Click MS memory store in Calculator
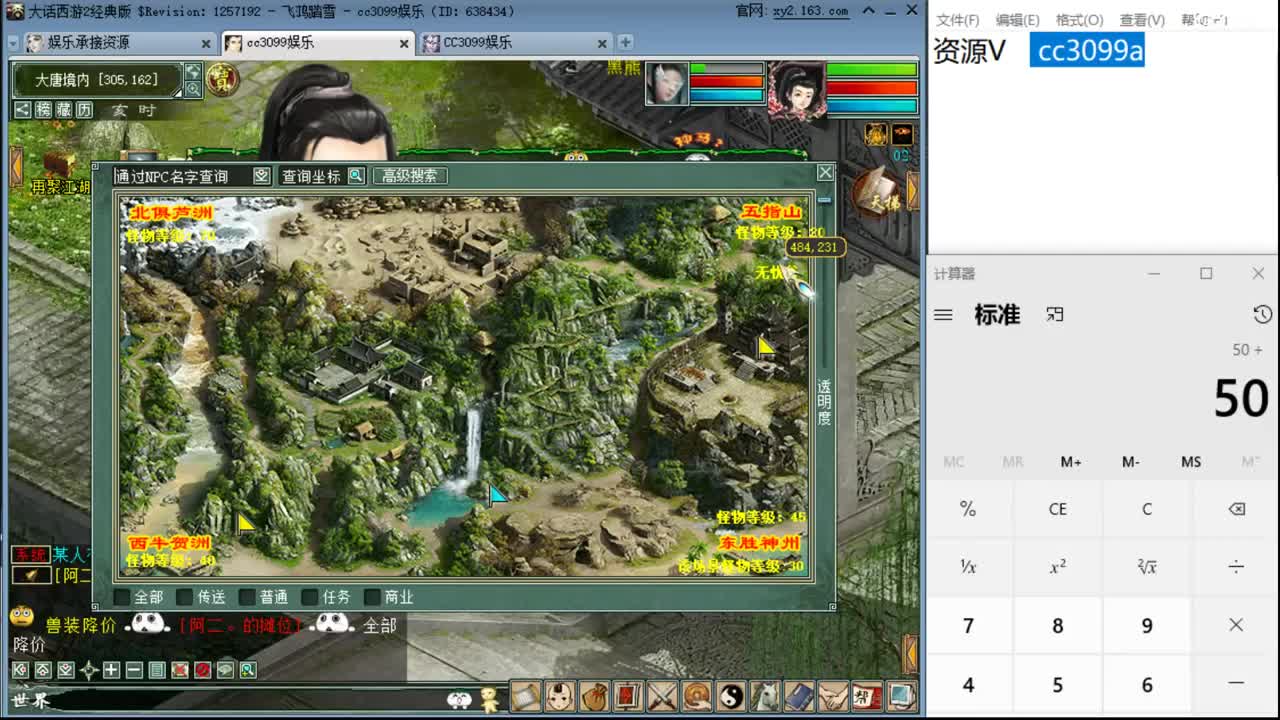 click(1191, 462)
